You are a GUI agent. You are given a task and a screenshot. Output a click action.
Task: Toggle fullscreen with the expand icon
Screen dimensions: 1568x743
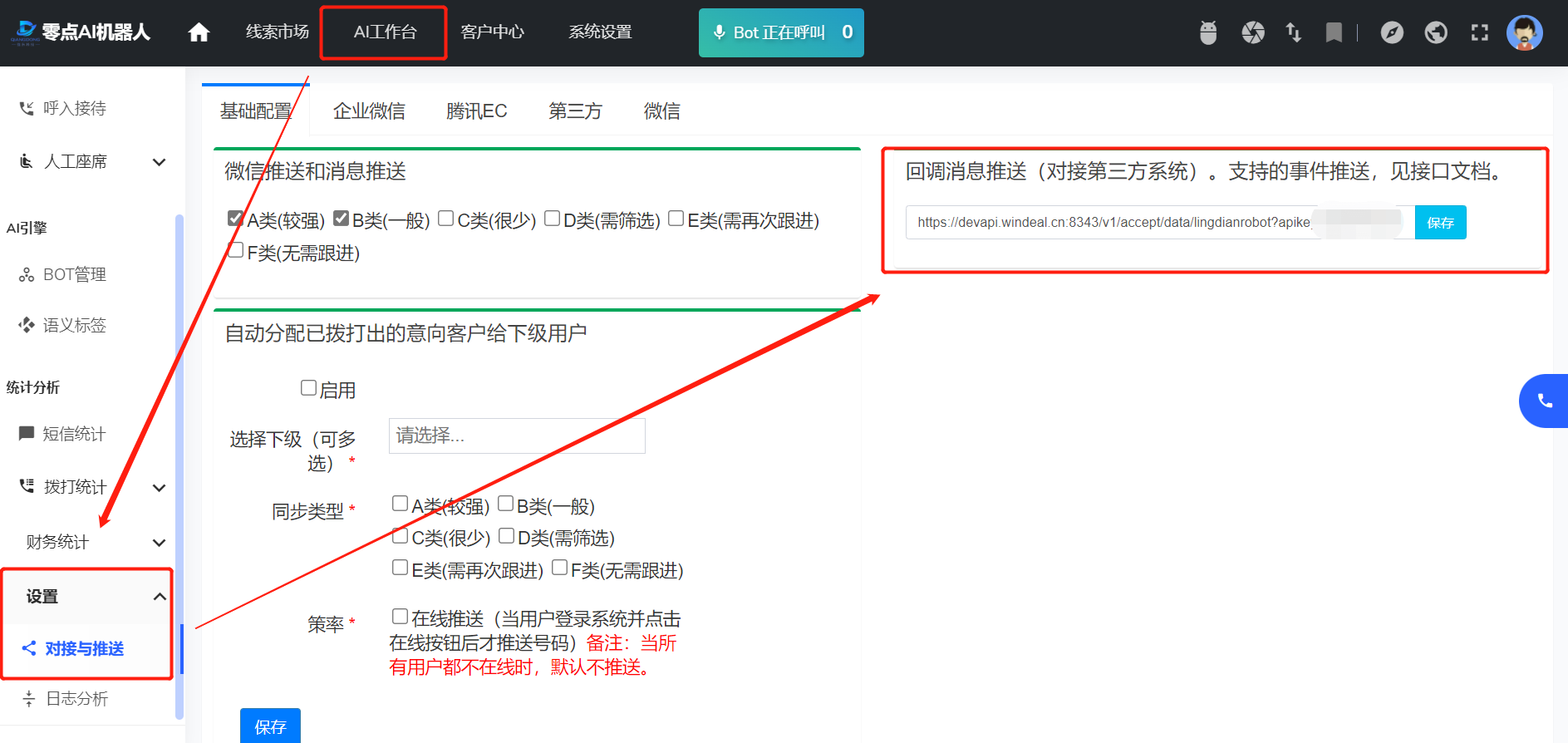click(x=1480, y=32)
